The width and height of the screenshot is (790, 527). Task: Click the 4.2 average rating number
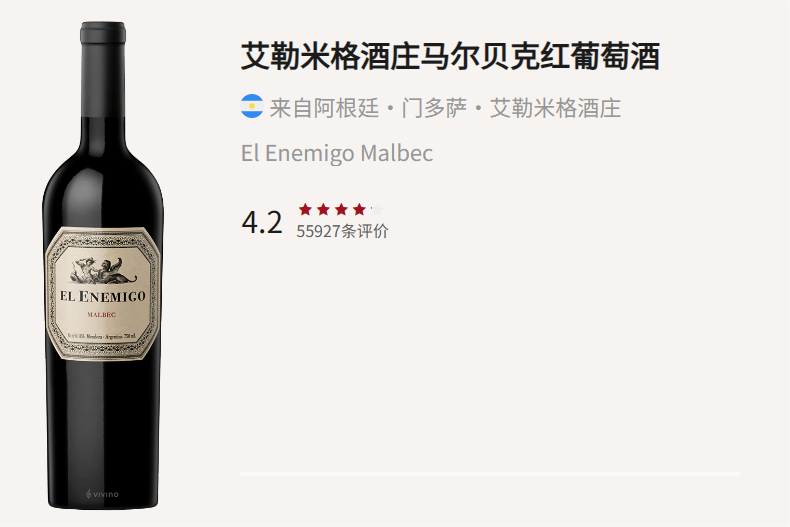click(262, 222)
